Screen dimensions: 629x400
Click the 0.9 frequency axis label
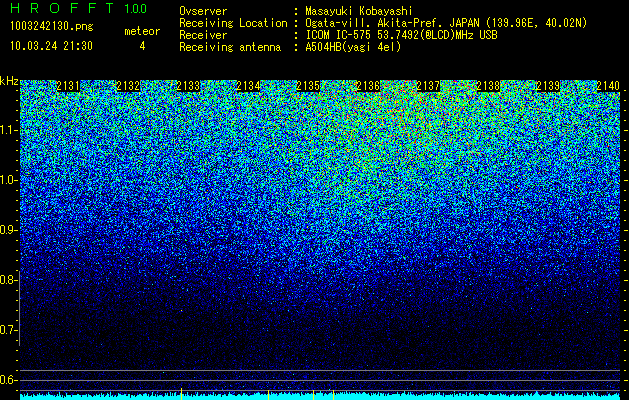pyautogui.click(x=7, y=230)
